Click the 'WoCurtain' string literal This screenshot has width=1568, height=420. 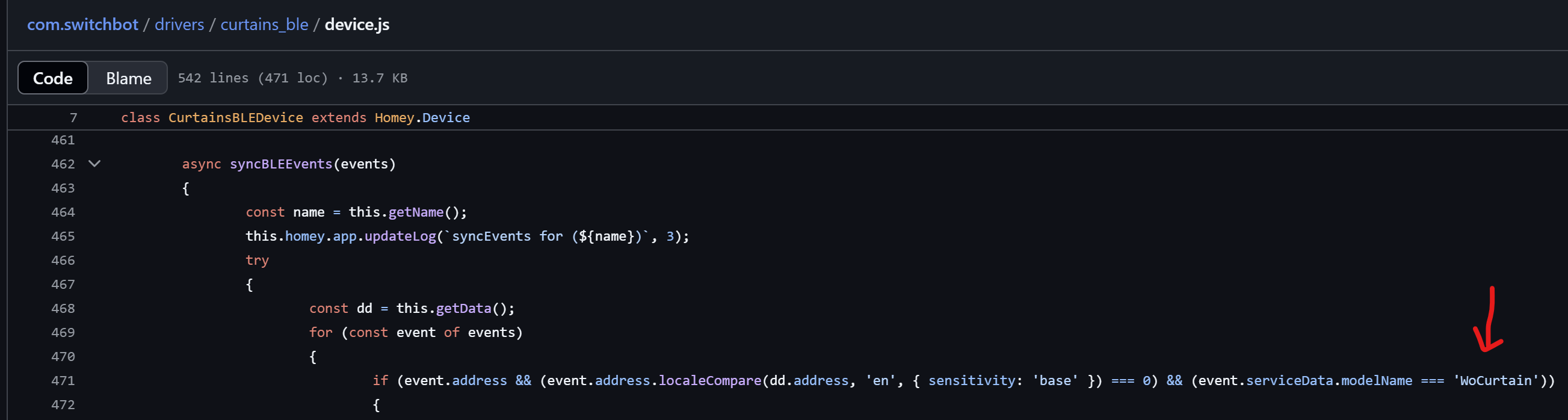[1496, 380]
